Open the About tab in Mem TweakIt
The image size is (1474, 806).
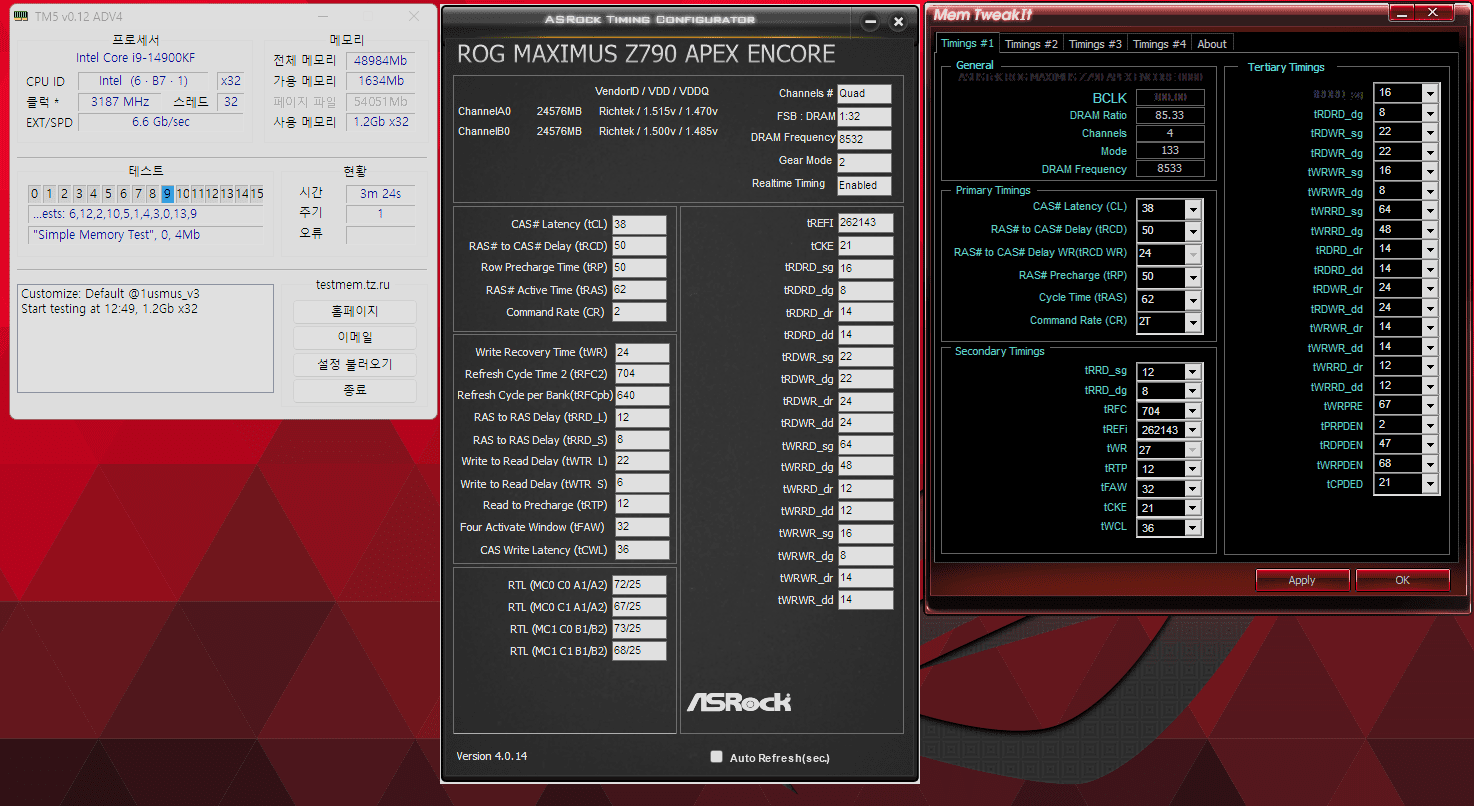(1212, 44)
